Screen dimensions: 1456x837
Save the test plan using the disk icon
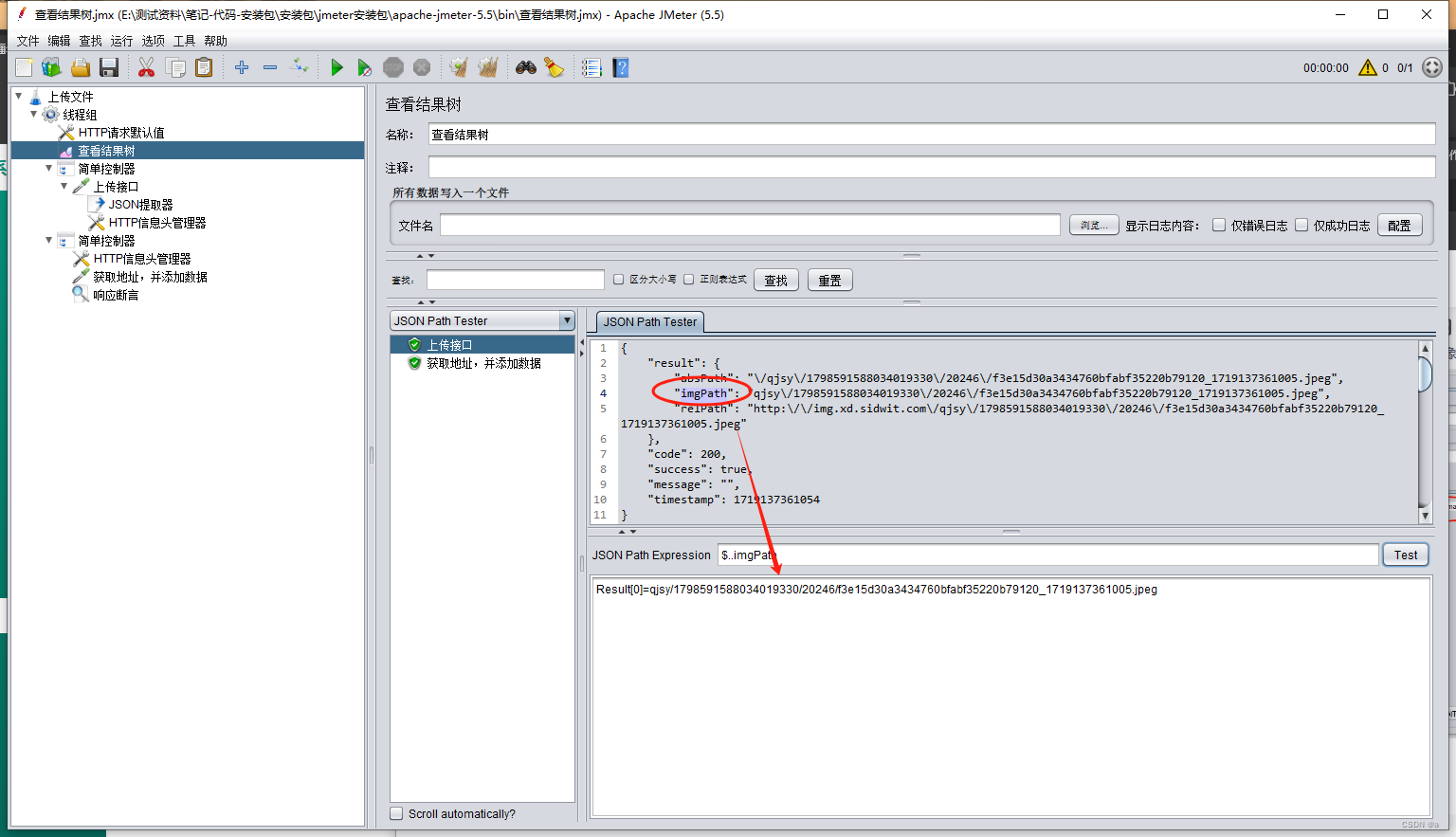click(x=109, y=67)
